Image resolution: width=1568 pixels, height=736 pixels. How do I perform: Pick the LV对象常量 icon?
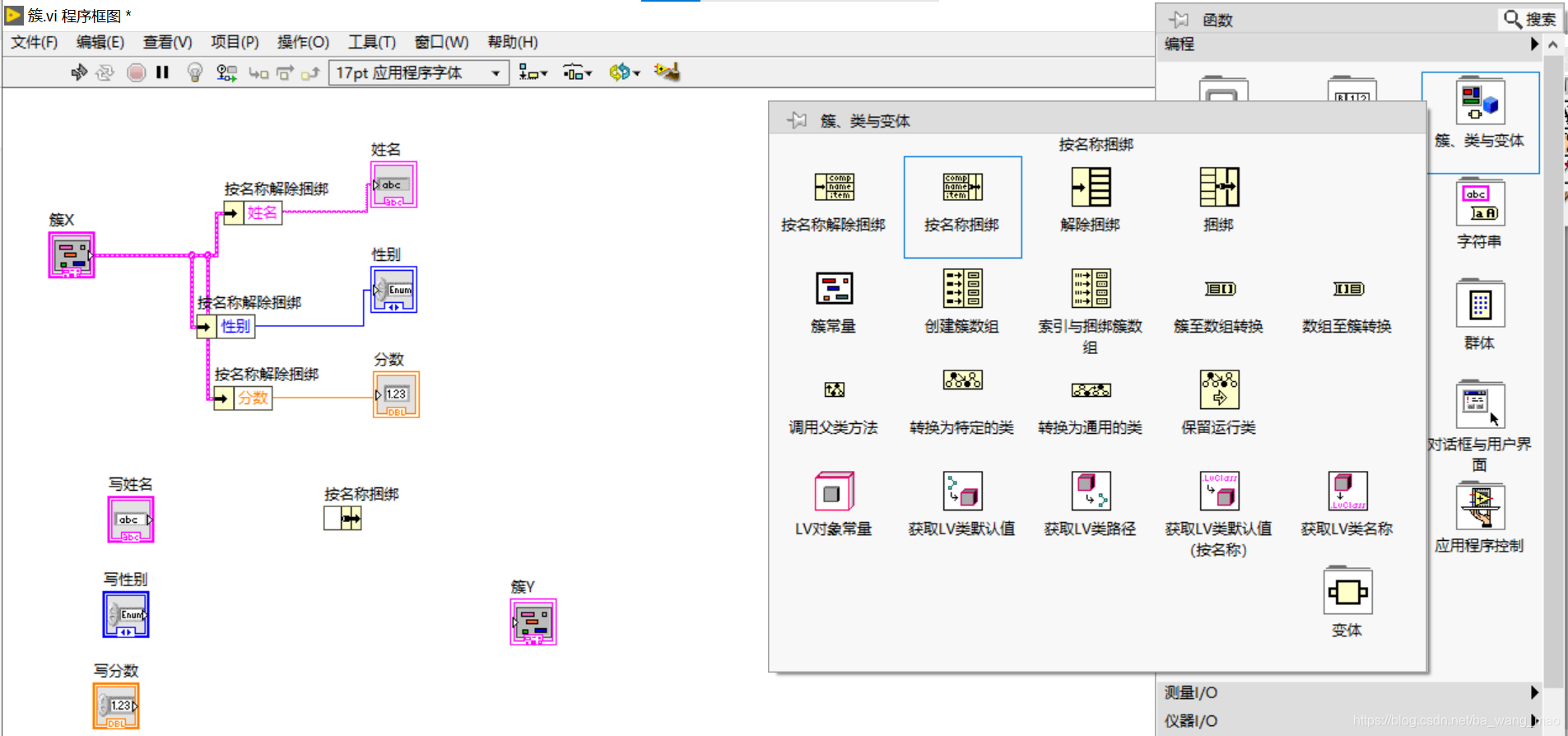834,491
